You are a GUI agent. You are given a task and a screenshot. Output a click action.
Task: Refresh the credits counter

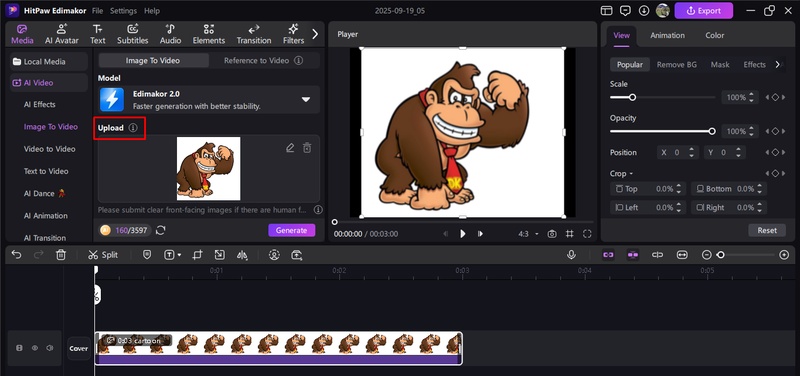161,230
